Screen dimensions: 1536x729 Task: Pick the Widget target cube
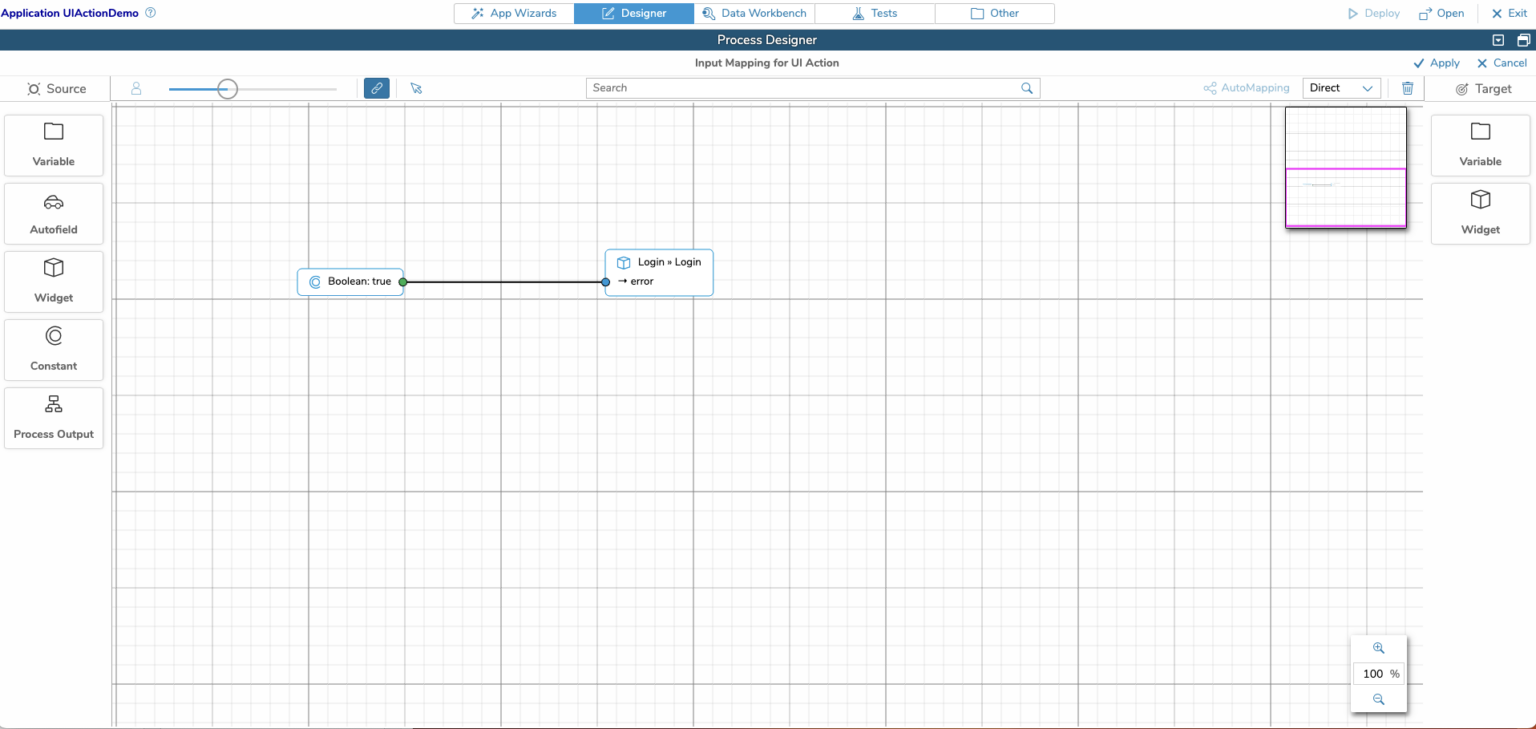coord(1480,200)
